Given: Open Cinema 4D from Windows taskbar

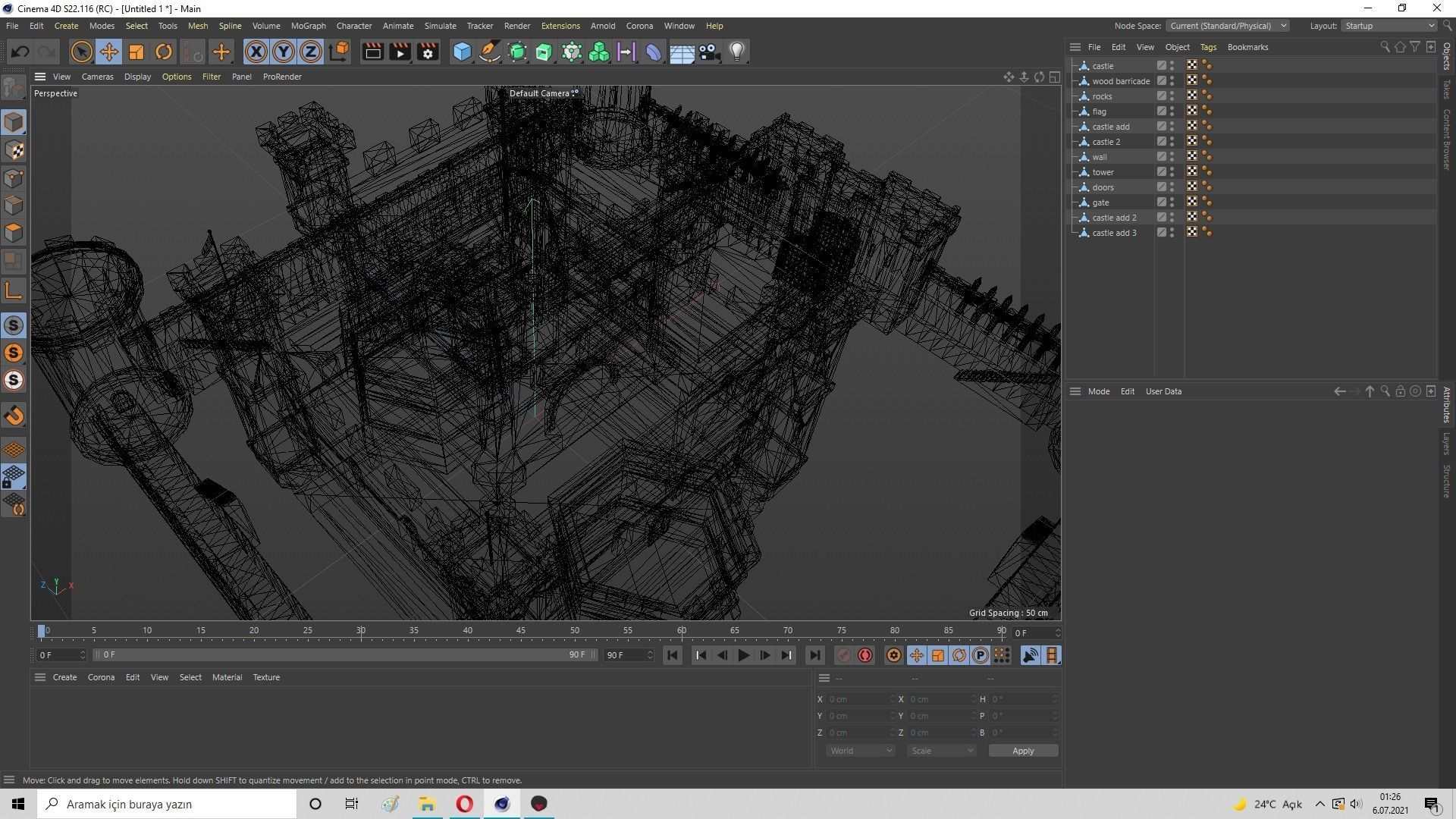Looking at the screenshot, I should [x=502, y=804].
